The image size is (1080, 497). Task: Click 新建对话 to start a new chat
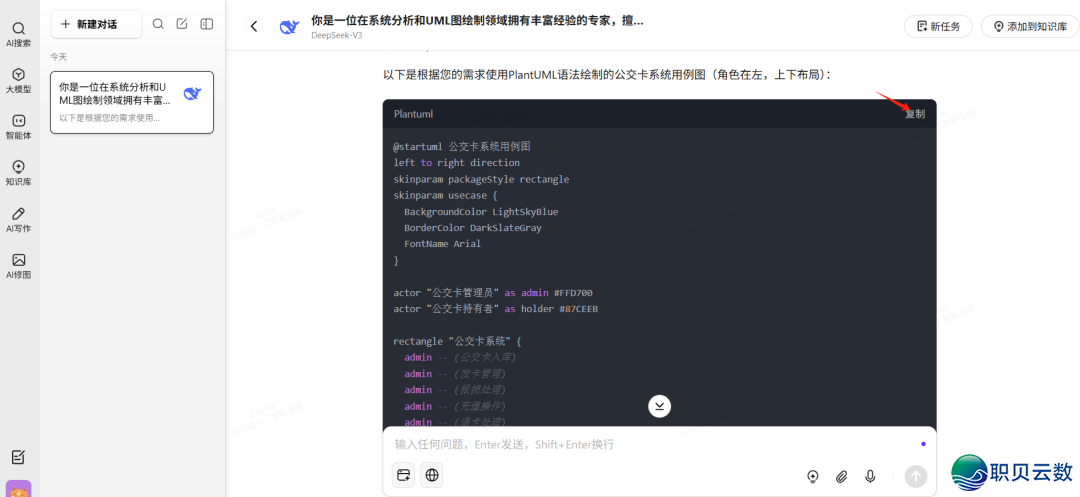(x=96, y=24)
